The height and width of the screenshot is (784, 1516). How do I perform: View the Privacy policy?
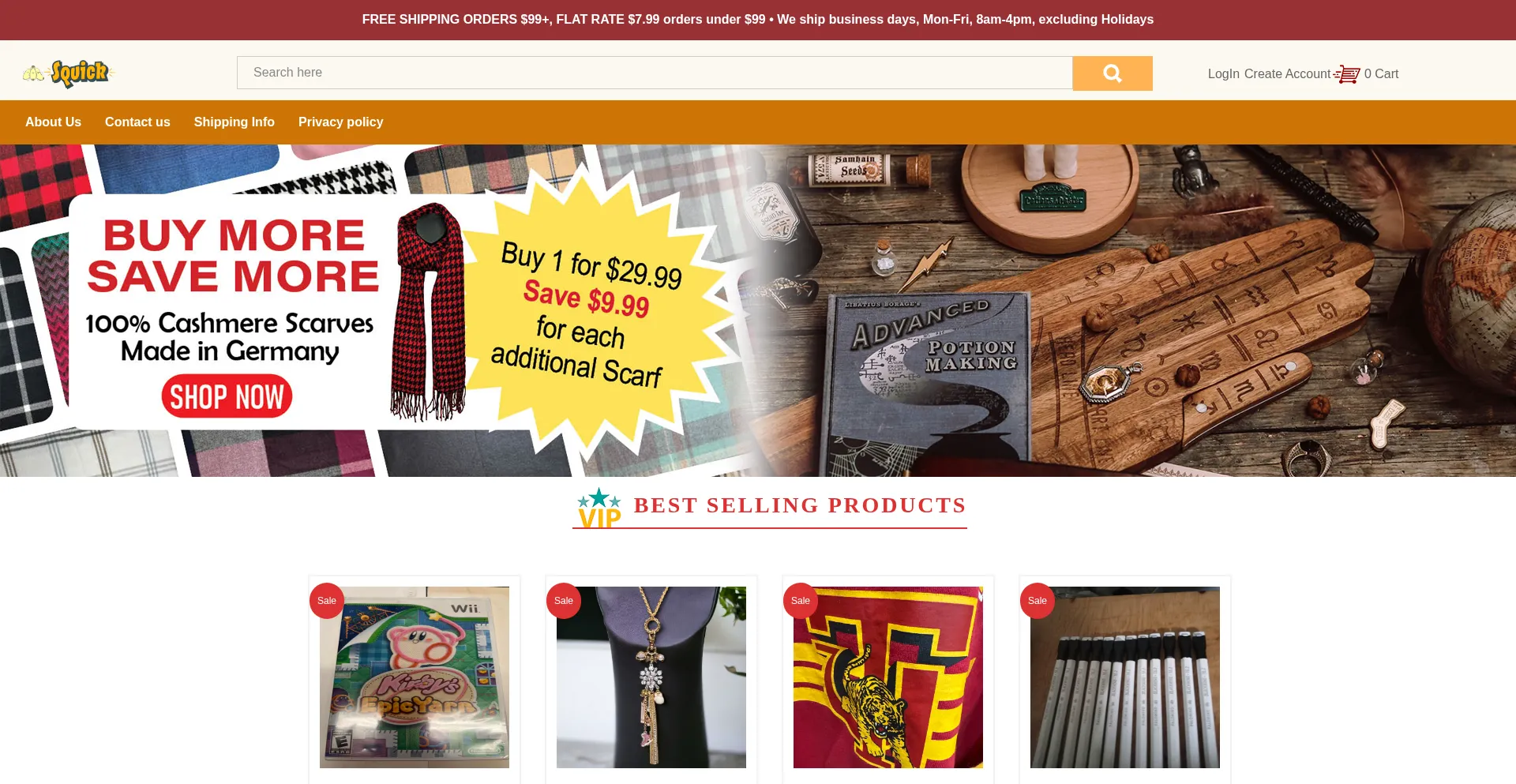(340, 122)
